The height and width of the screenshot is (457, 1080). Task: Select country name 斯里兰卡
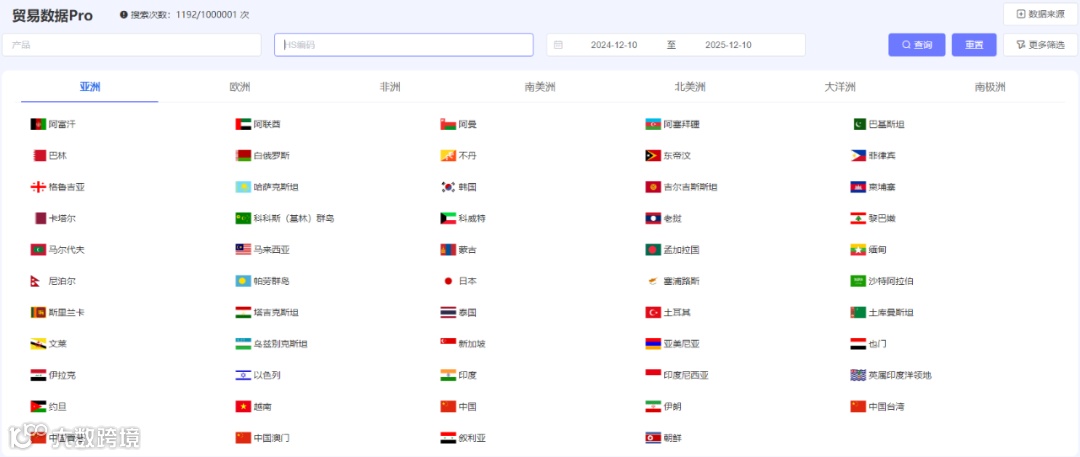click(x=67, y=312)
